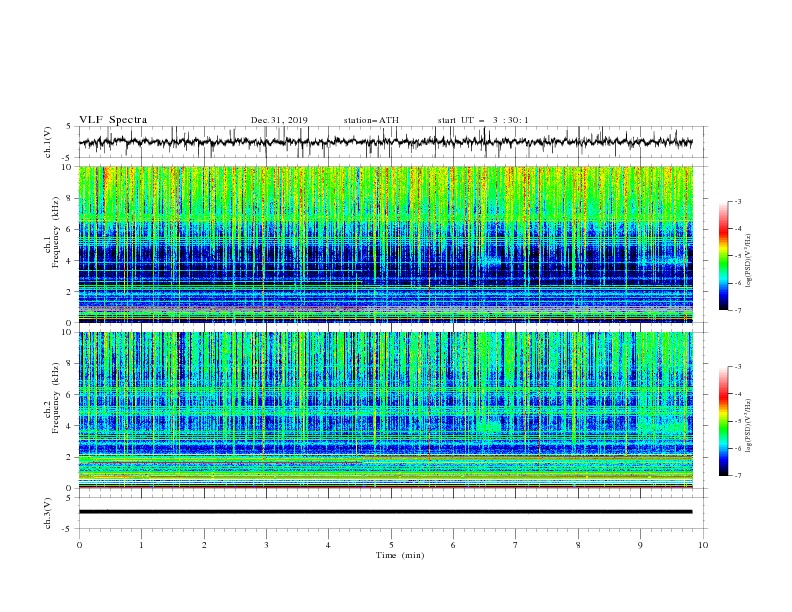
Task: Click the time axis tick label "5"
Action: point(391,545)
